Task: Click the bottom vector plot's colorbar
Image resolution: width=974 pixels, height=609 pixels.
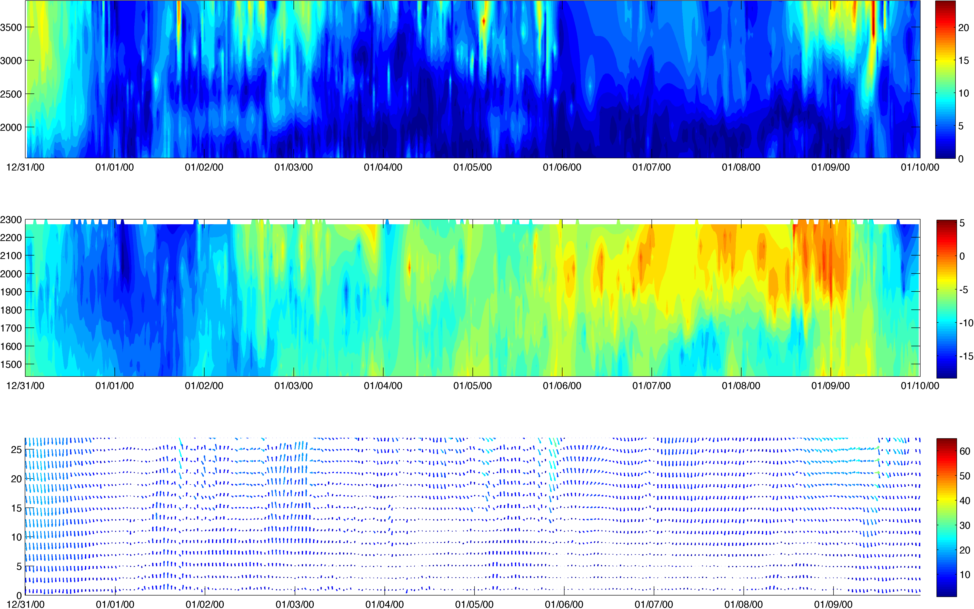Action: click(x=945, y=517)
